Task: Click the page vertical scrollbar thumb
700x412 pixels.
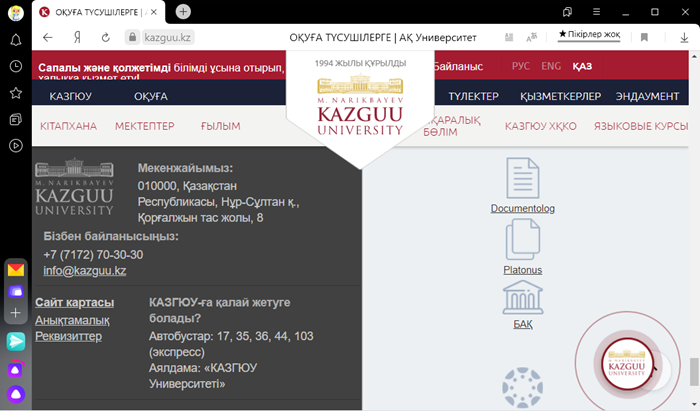Action: point(693,371)
